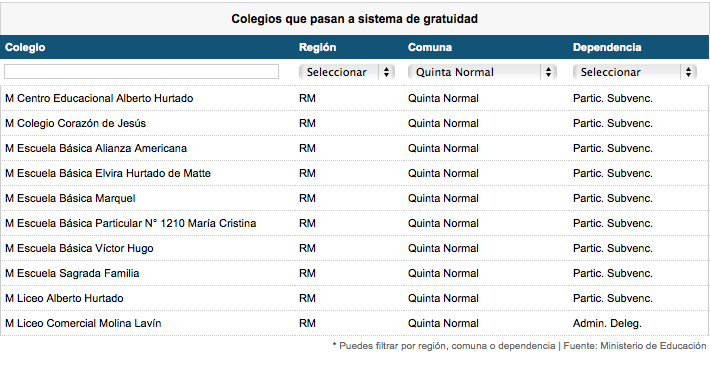Select M Escuela Básica Alianza Americana row
The height and width of the screenshot is (365, 710).
(355, 148)
